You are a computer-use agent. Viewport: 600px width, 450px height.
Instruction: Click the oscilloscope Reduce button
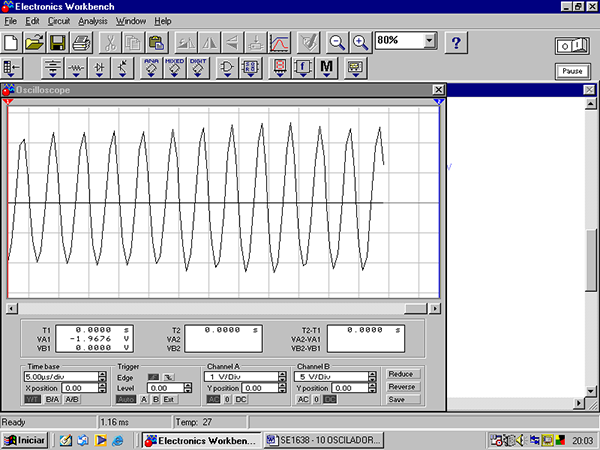(403, 374)
